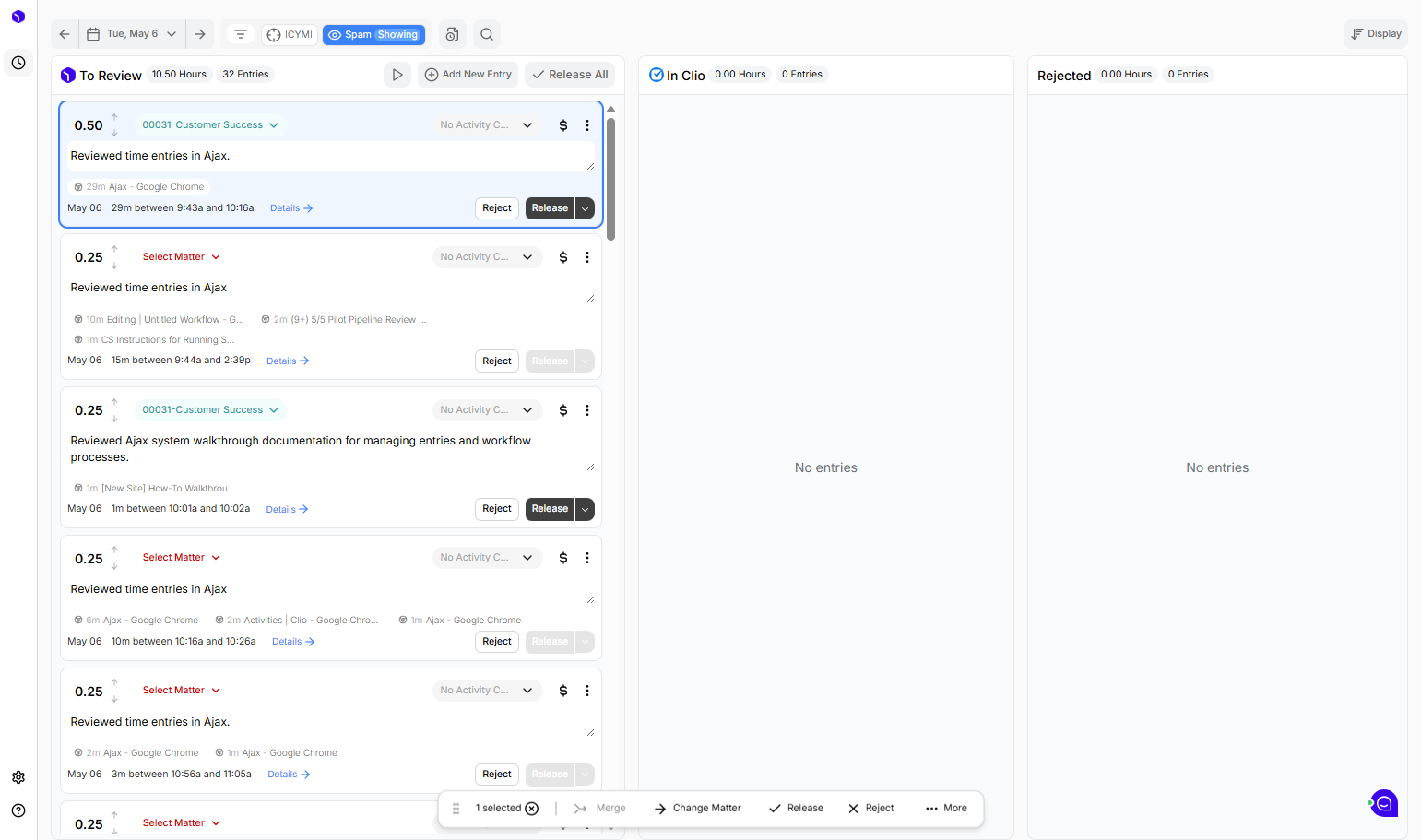The height and width of the screenshot is (840, 1421).
Task: Open the filter icon in the top toolbar
Action: 241,34
